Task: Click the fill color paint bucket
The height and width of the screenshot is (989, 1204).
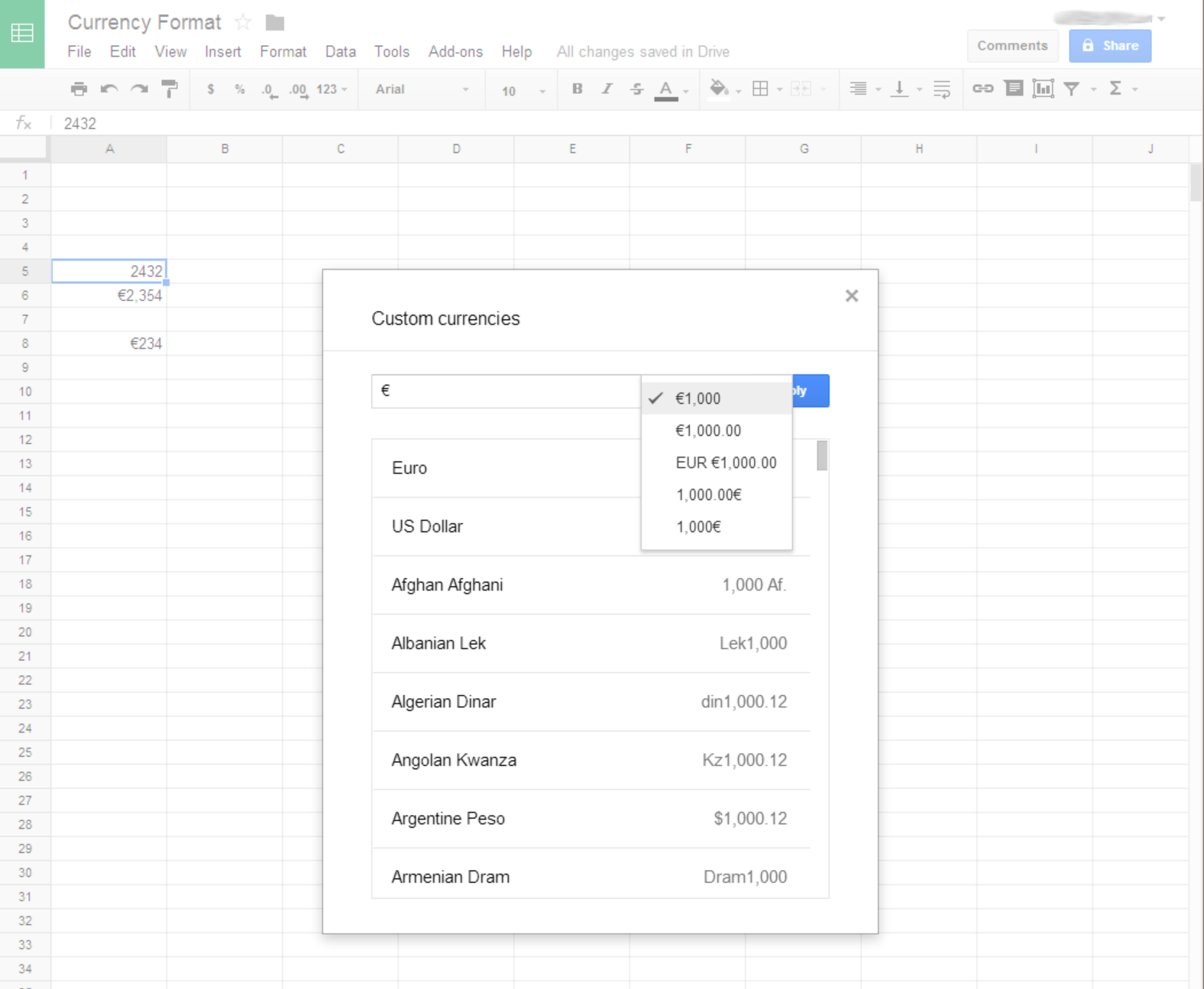Action: click(718, 89)
